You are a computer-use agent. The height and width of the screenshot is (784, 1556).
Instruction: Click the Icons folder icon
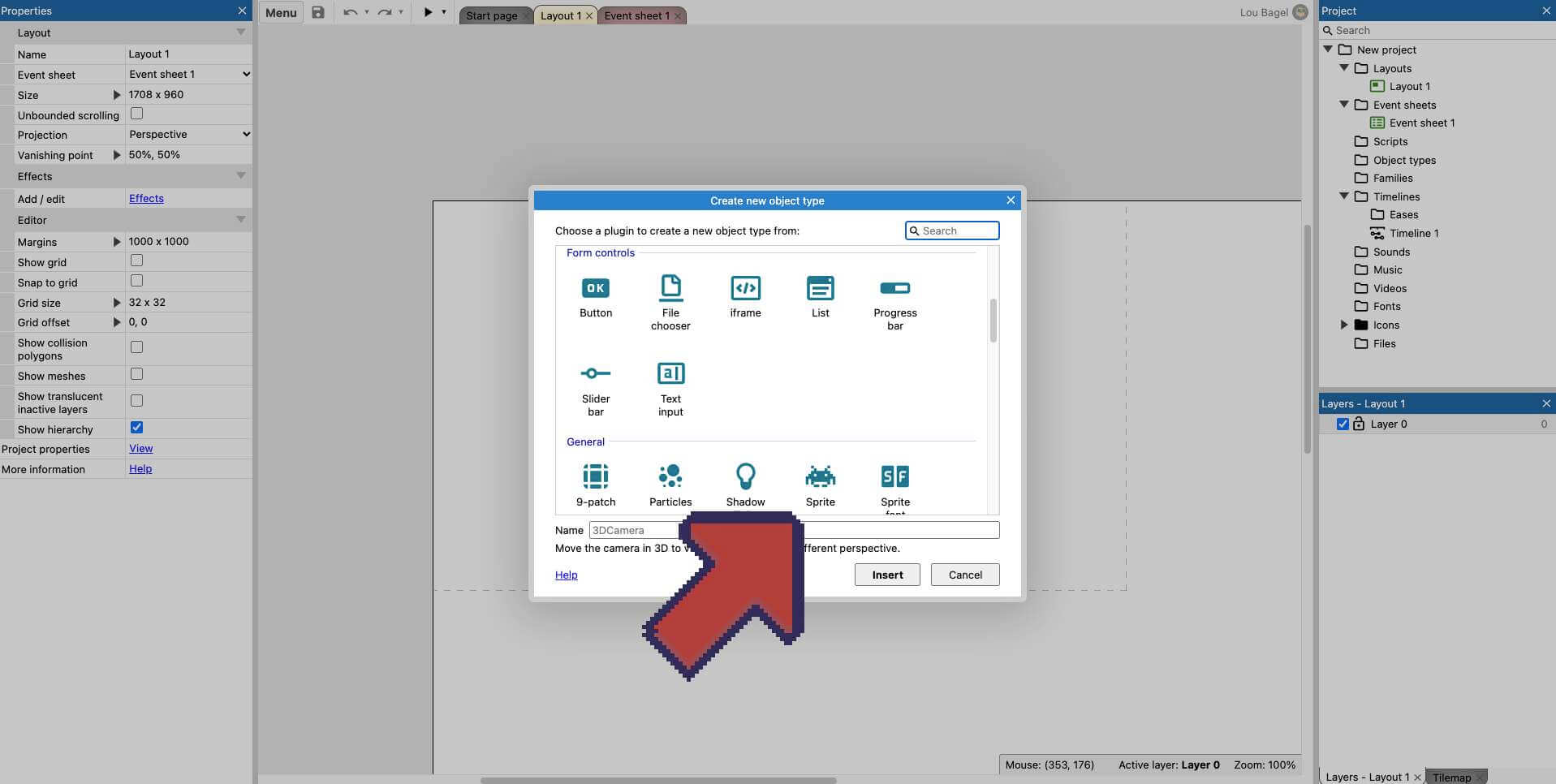(1361, 325)
